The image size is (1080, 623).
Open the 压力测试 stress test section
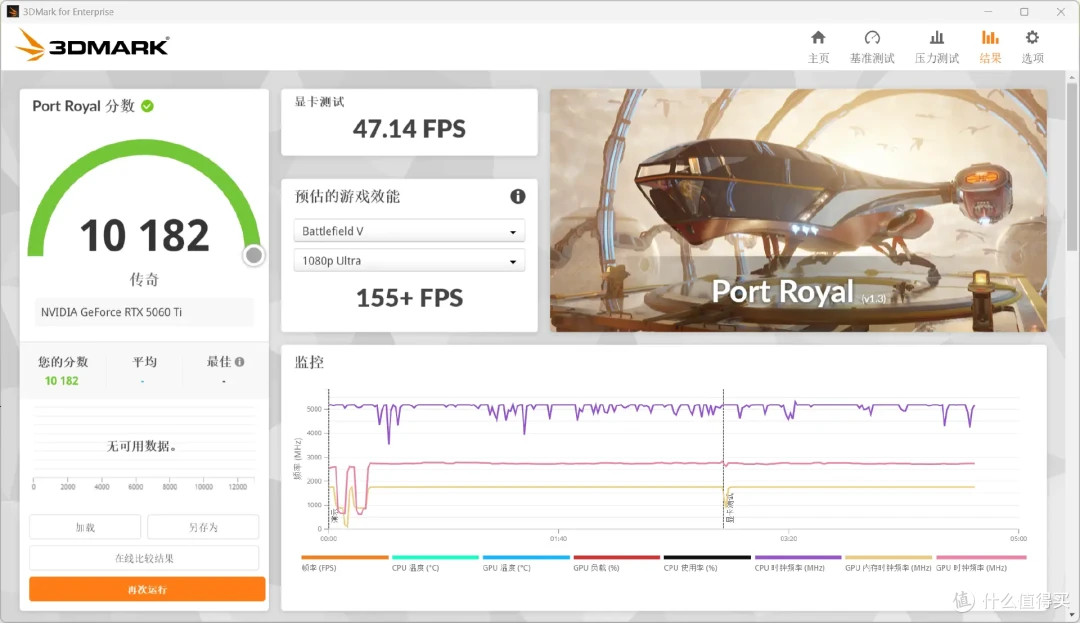click(937, 47)
